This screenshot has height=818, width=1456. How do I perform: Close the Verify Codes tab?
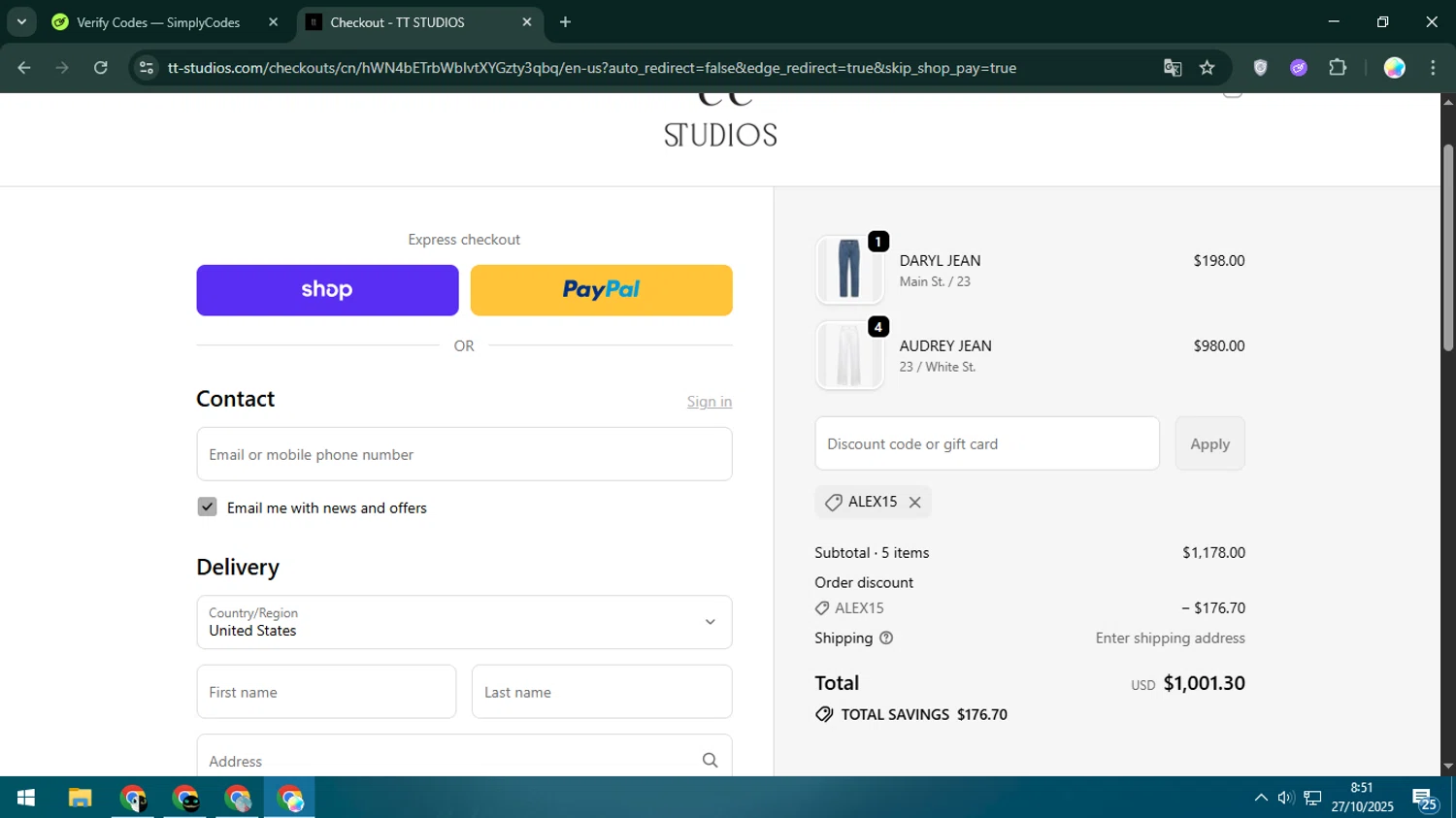273,22
